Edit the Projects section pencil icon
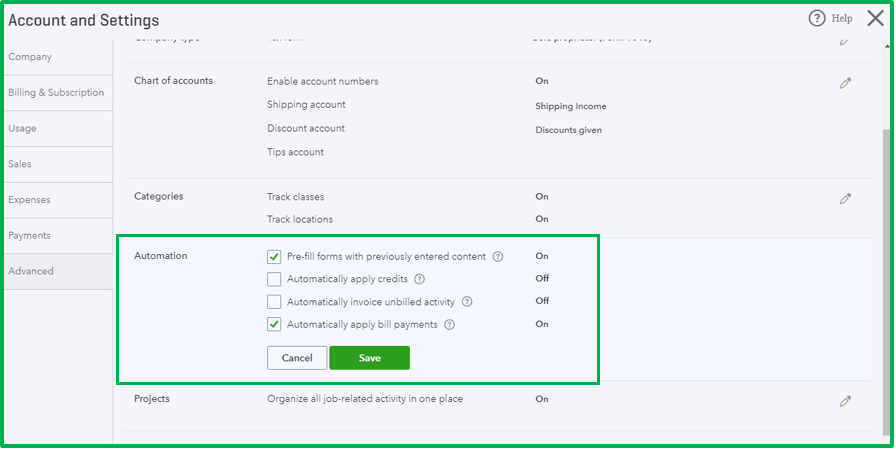The height and width of the screenshot is (450, 896). point(845,401)
